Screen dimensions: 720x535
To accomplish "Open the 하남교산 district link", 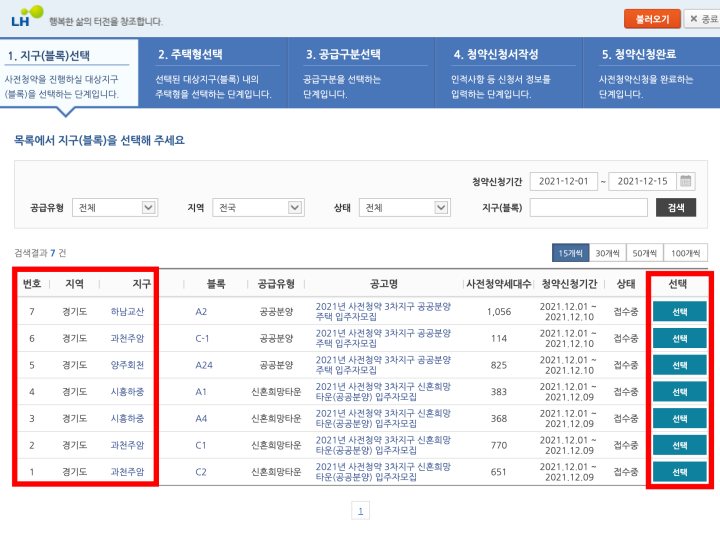I will pyautogui.click(x=127, y=311).
